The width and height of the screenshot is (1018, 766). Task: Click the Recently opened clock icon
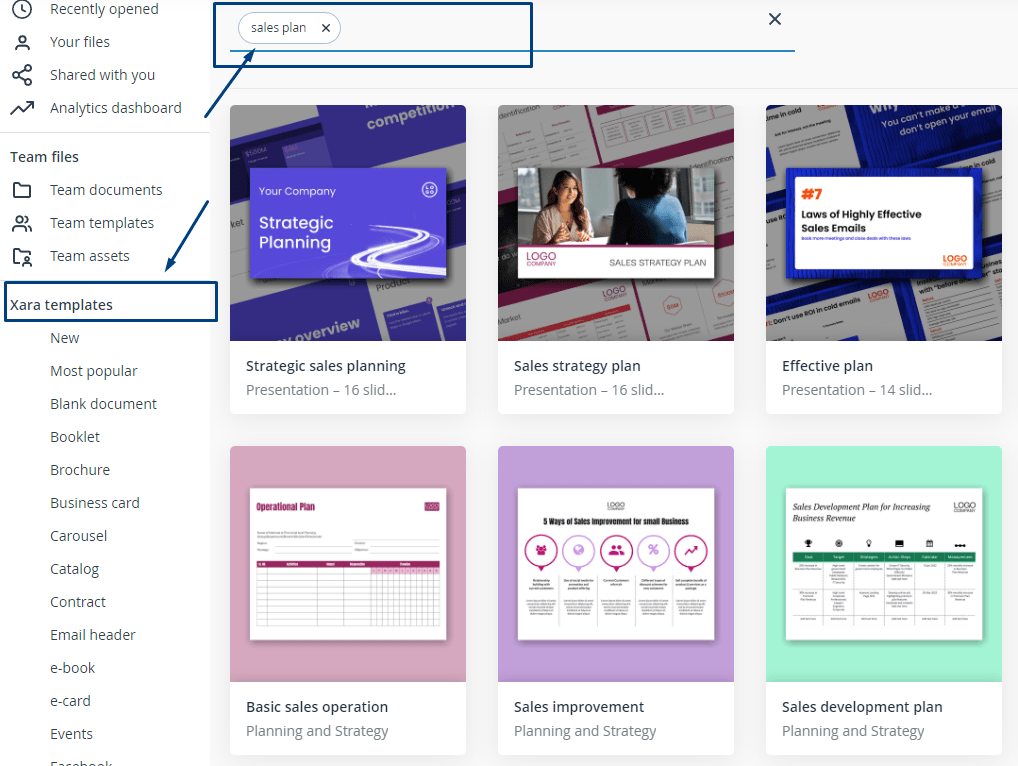pos(22,9)
